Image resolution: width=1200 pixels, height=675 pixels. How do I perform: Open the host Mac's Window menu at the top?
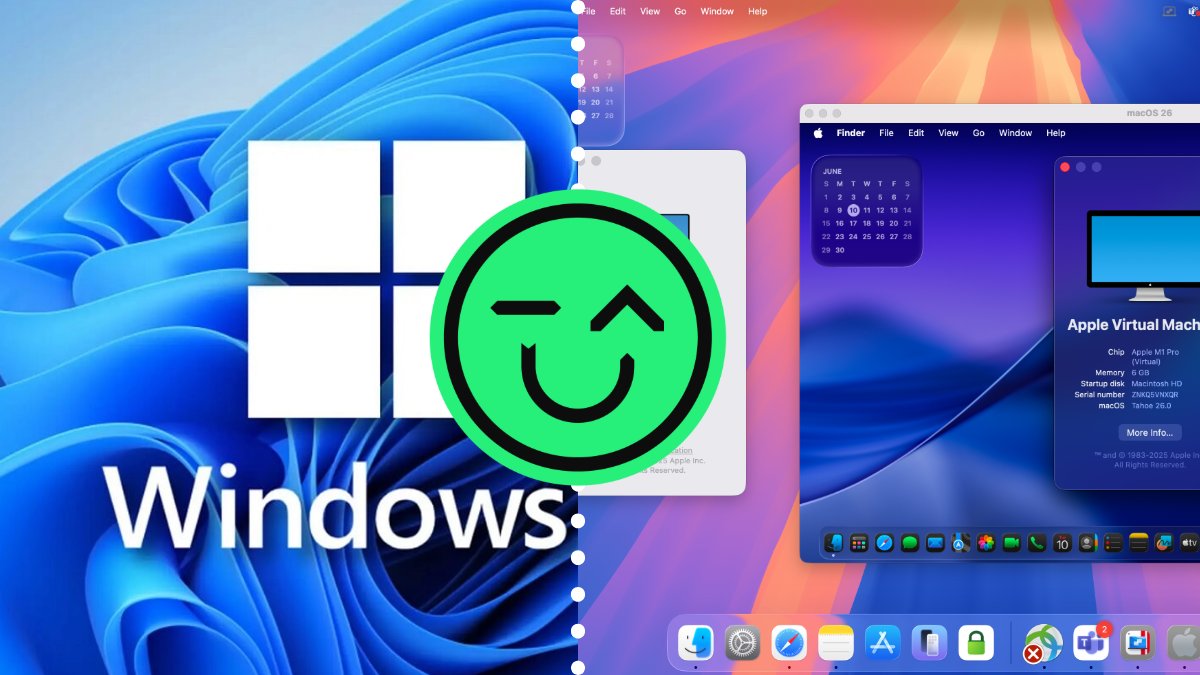717,11
